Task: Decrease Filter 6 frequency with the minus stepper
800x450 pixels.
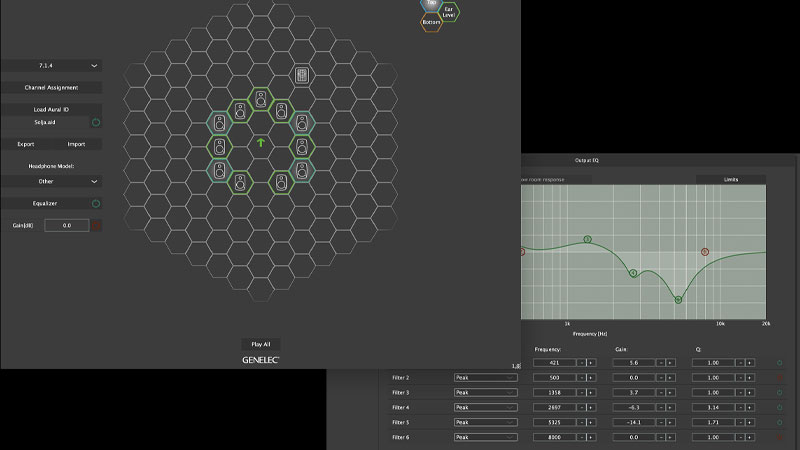Action: (582, 437)
